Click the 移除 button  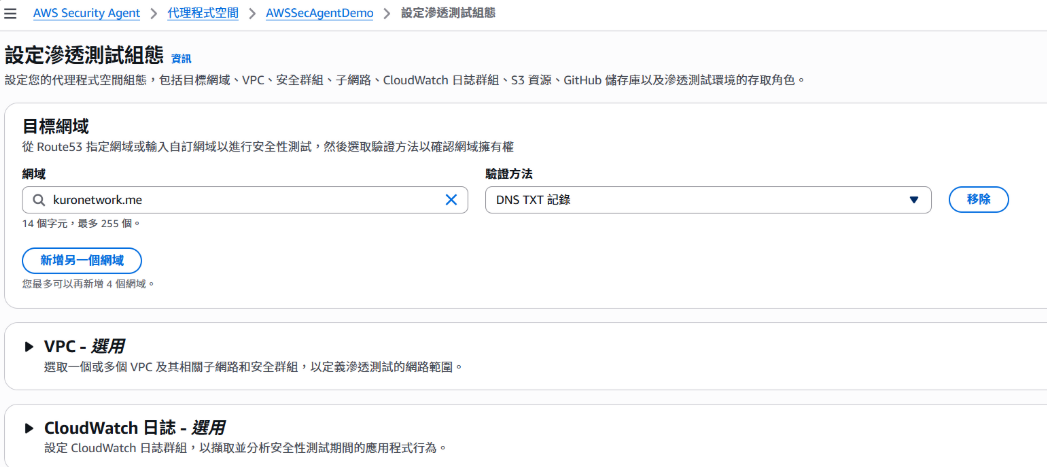(x=978, y=199)
